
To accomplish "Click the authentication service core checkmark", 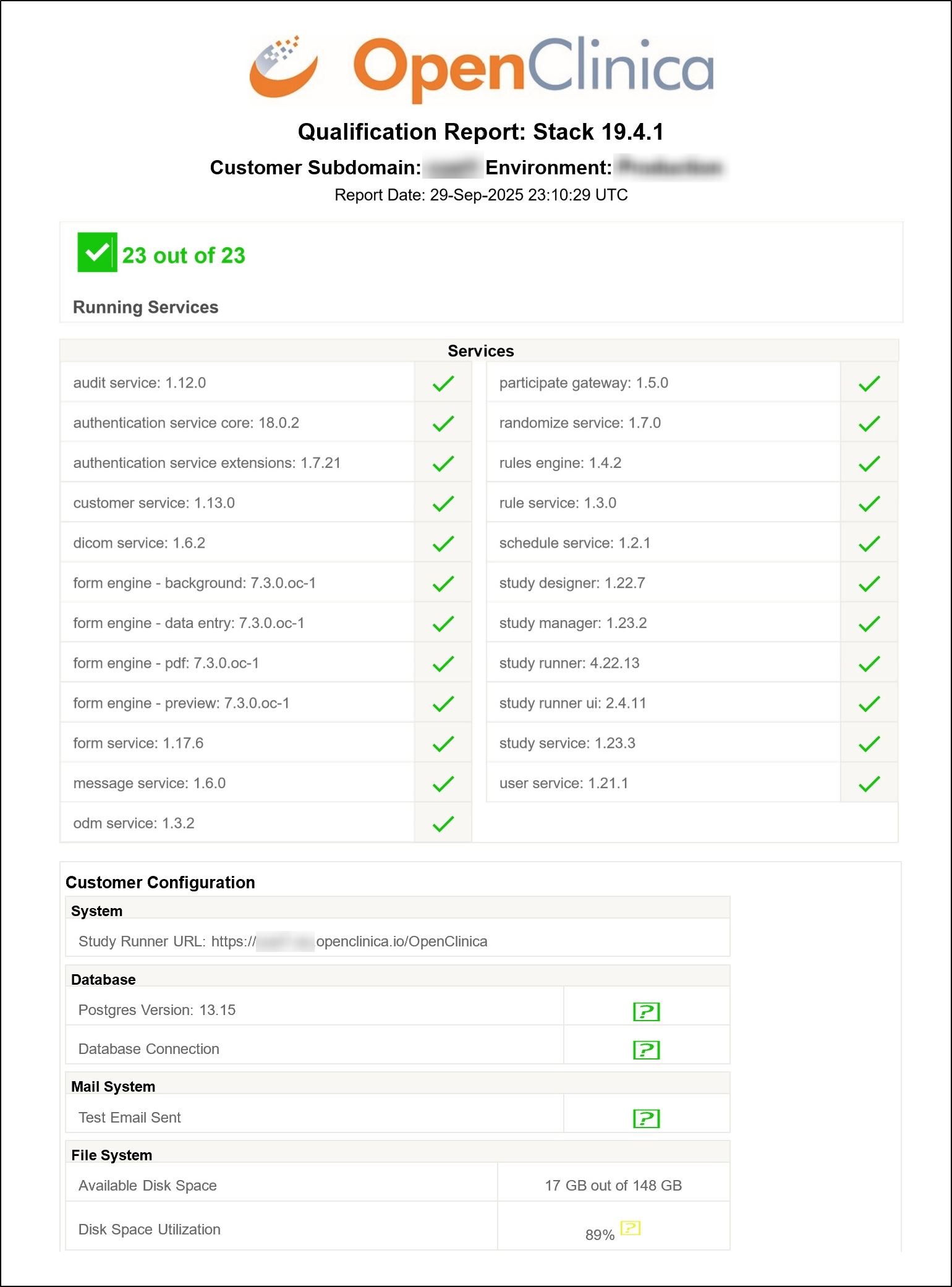I will 443,423.
